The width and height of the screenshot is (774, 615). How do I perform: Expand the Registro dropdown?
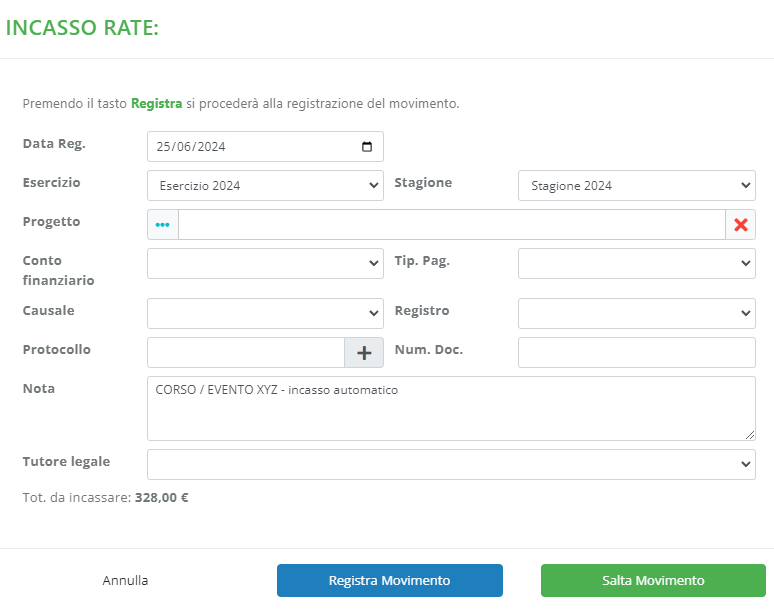(636, 314)
